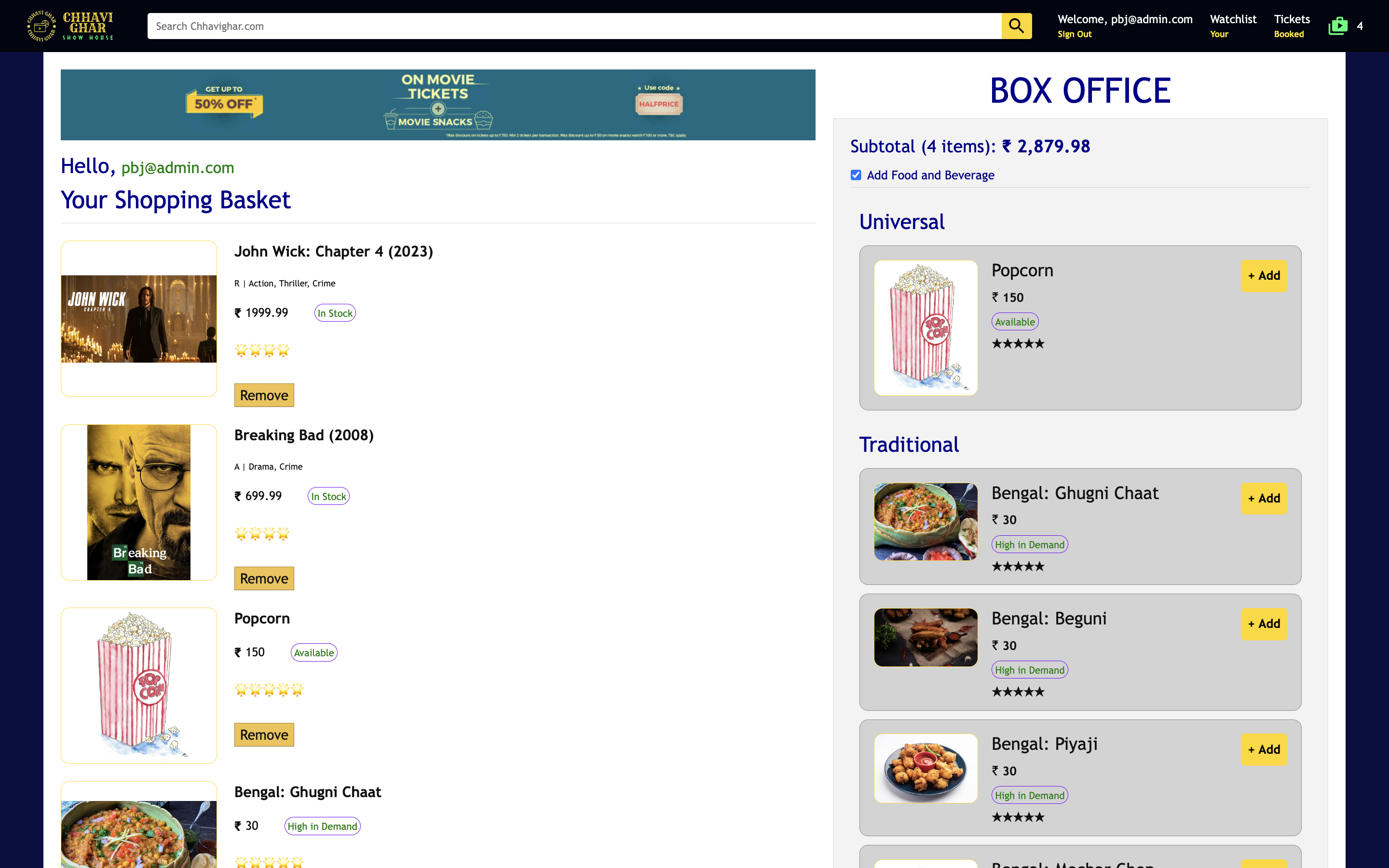Click the star rating of basket Popcorn
Image resolution: width=1389 pixels, height=868 pixels.
269,690
